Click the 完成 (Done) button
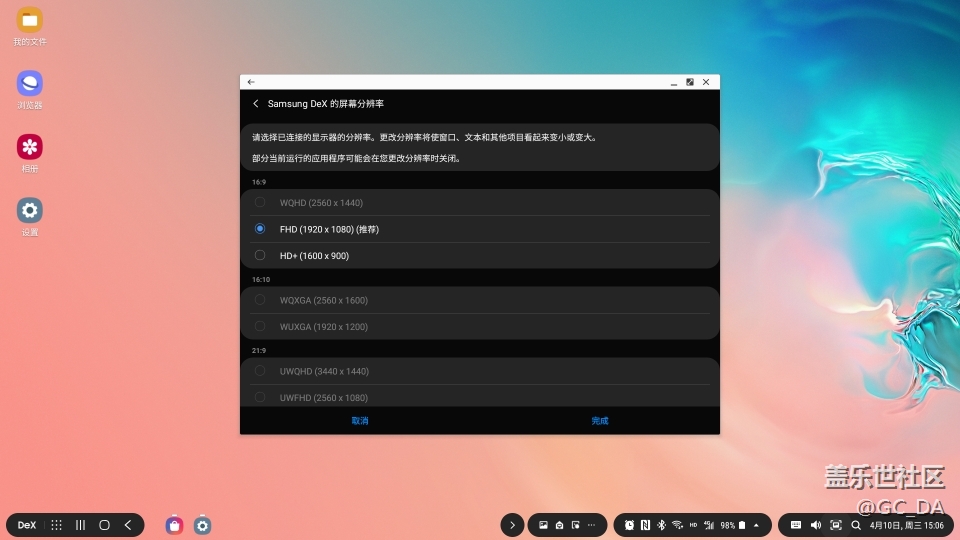The width and height of the screenshot is (960, 540). (x=600, y=421)
